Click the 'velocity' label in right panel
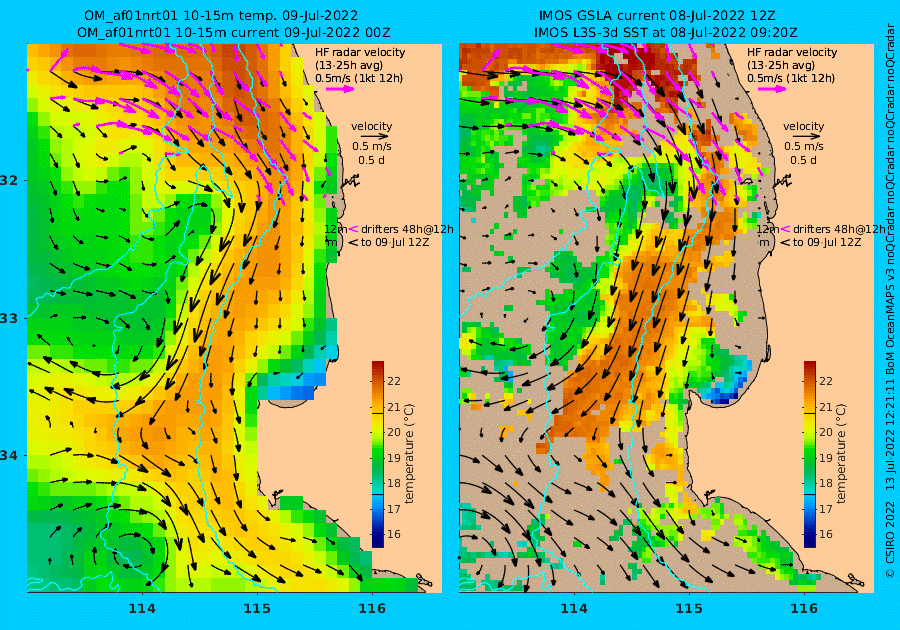 (804, 126)
